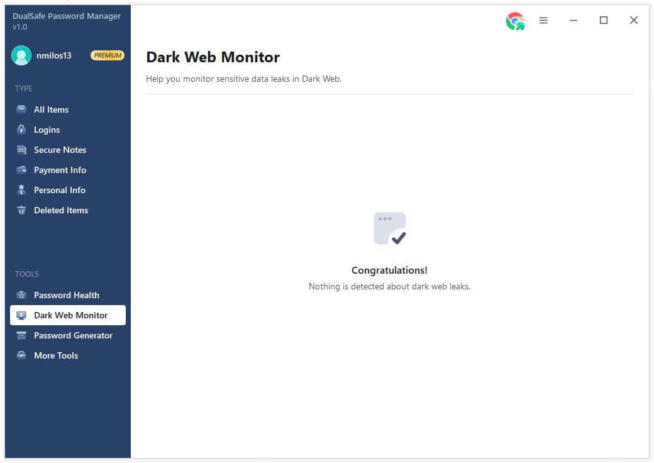Click 'Help you monitor sensitive data leaks' subtitle
The image size is (654, 463).
click(x=244, y=79)
